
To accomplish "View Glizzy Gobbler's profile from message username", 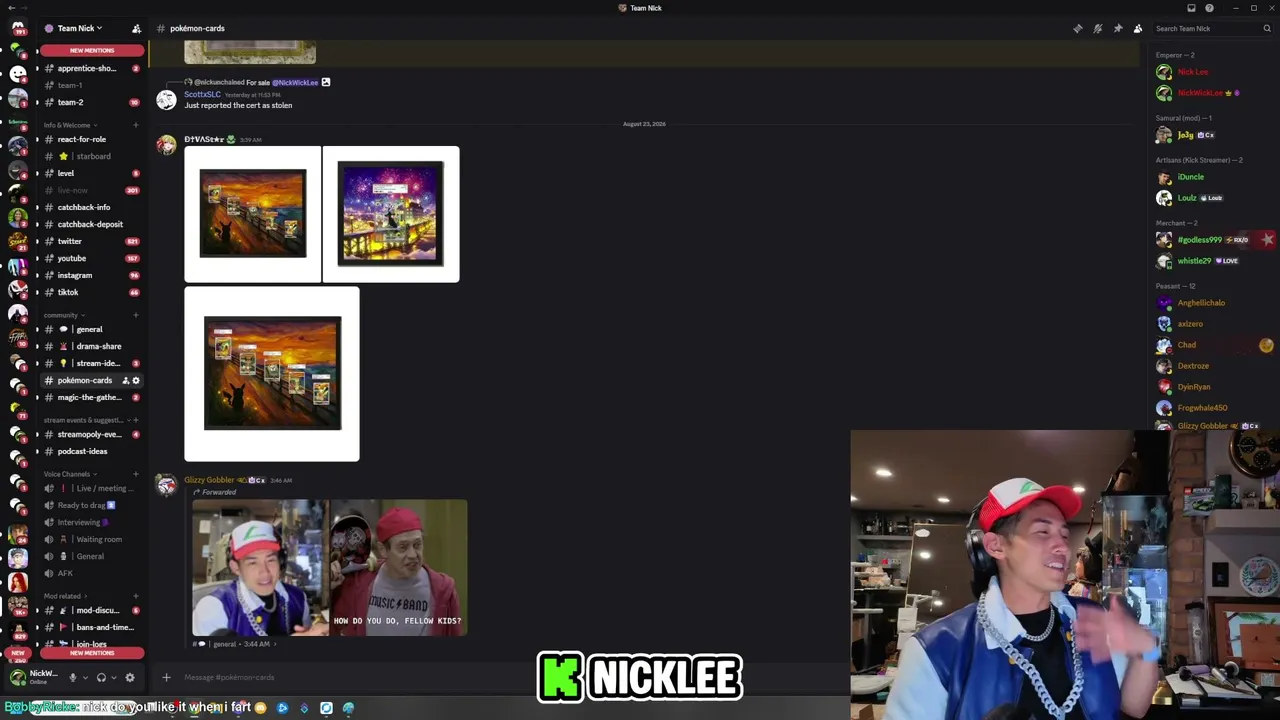I will click(x=209, y=480).
